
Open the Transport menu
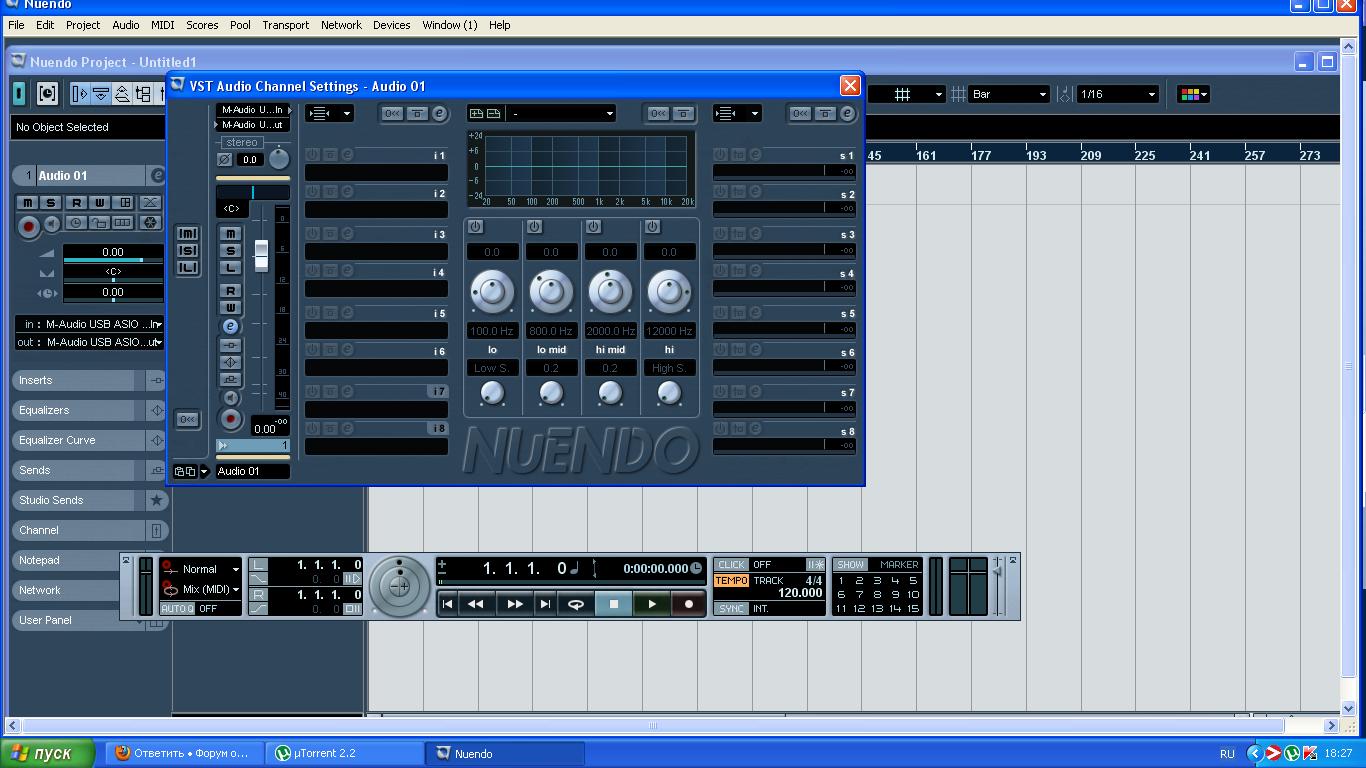[285, 25]
